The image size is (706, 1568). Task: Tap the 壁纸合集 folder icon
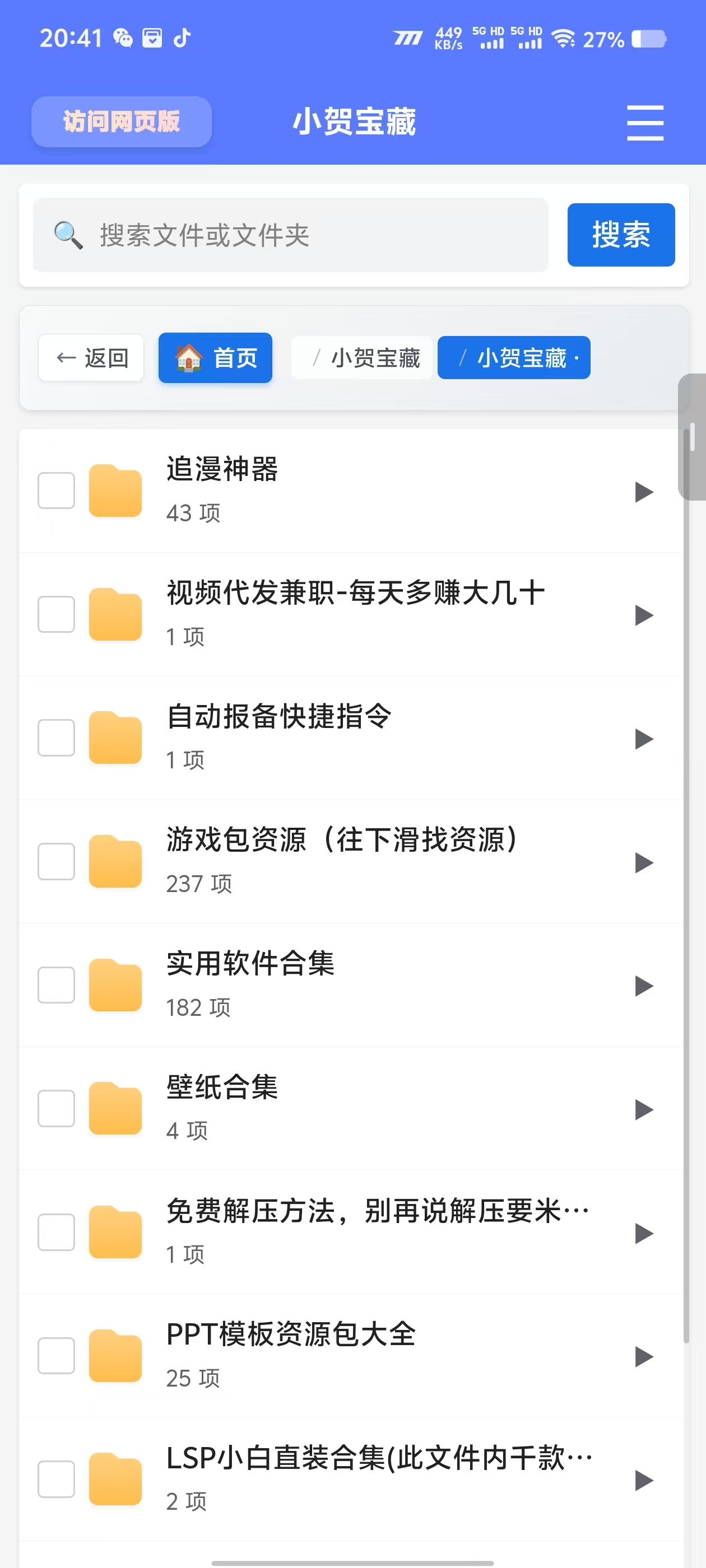pyautogui.click(x=115, y=1108)
